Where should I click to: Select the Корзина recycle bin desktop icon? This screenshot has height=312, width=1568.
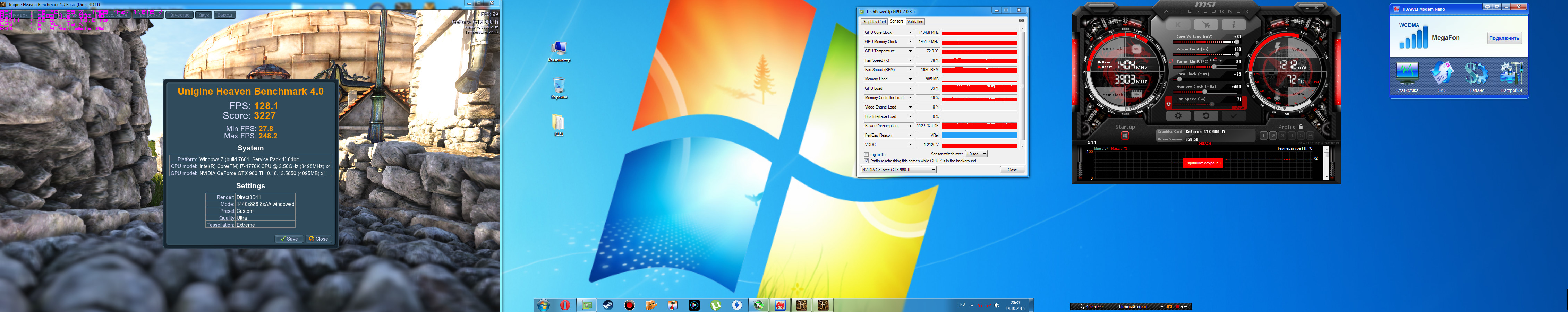(x=559, y=89)
